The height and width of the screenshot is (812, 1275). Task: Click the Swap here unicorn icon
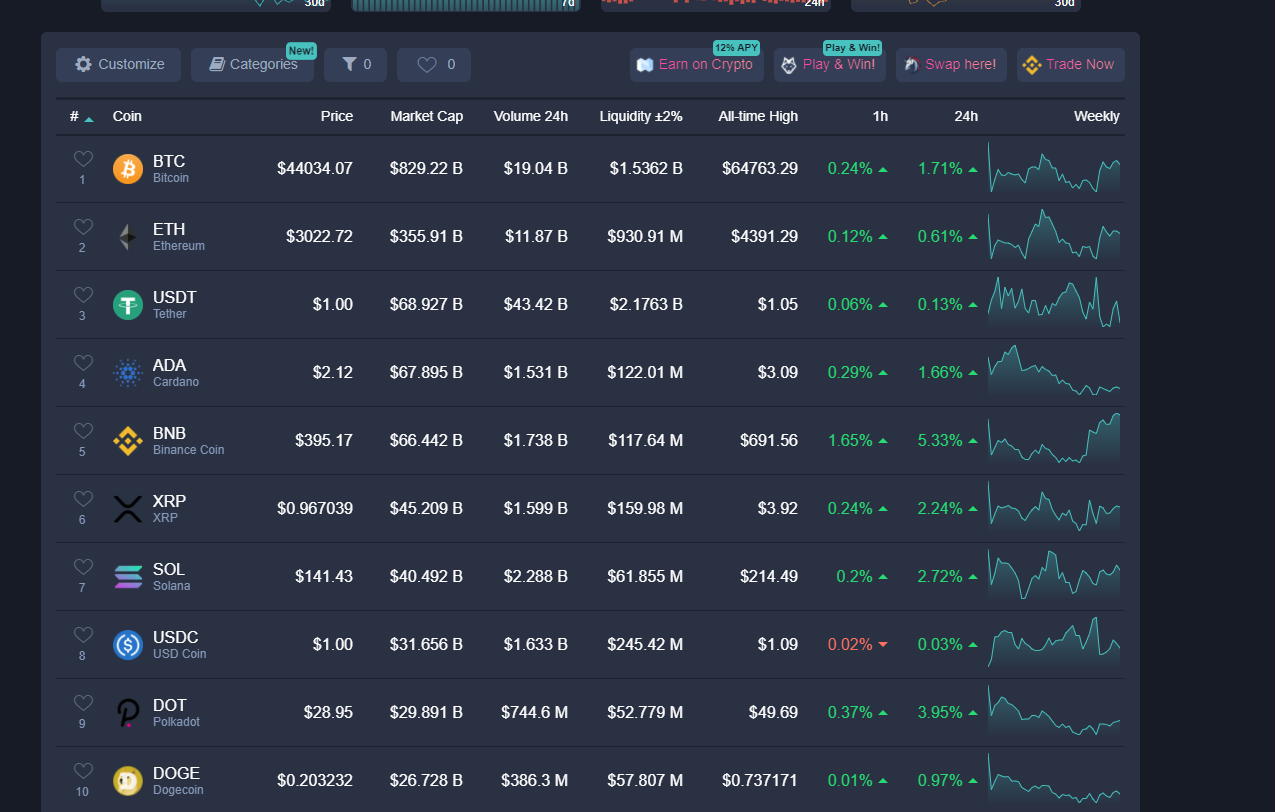coord(911,65)
